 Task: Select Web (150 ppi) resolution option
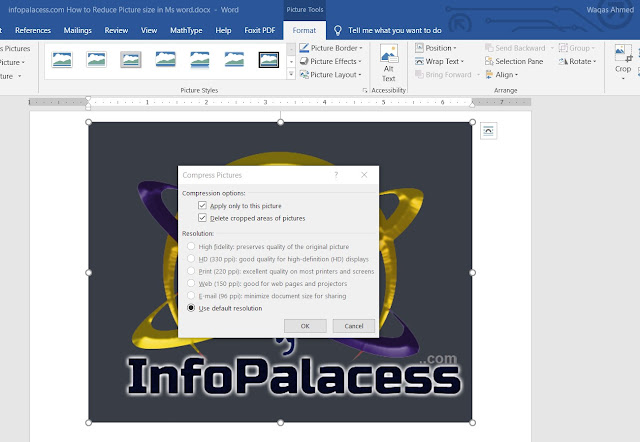[x=191, y=283]
